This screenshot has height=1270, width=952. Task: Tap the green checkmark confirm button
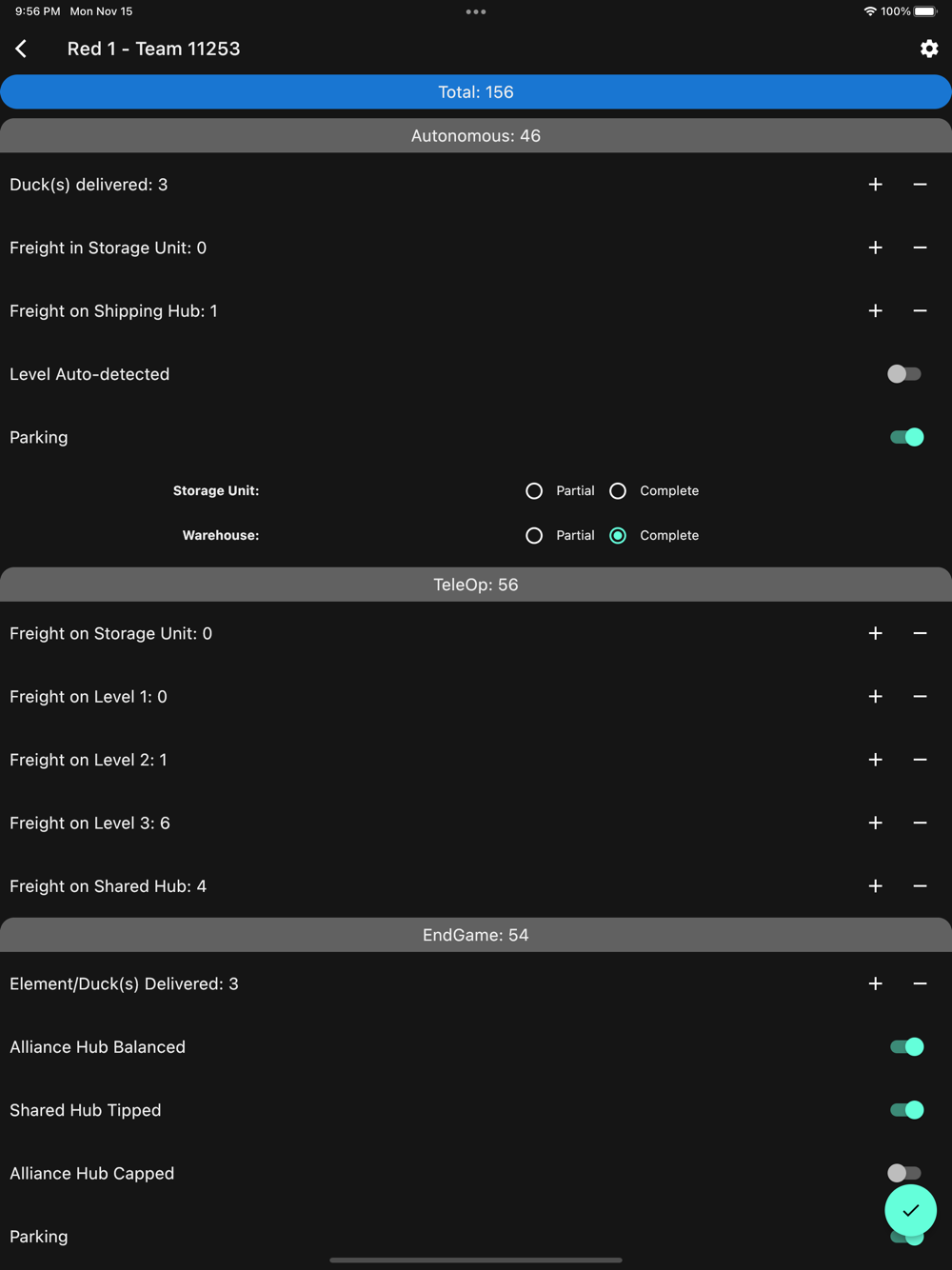click(x=910, y=1210)
